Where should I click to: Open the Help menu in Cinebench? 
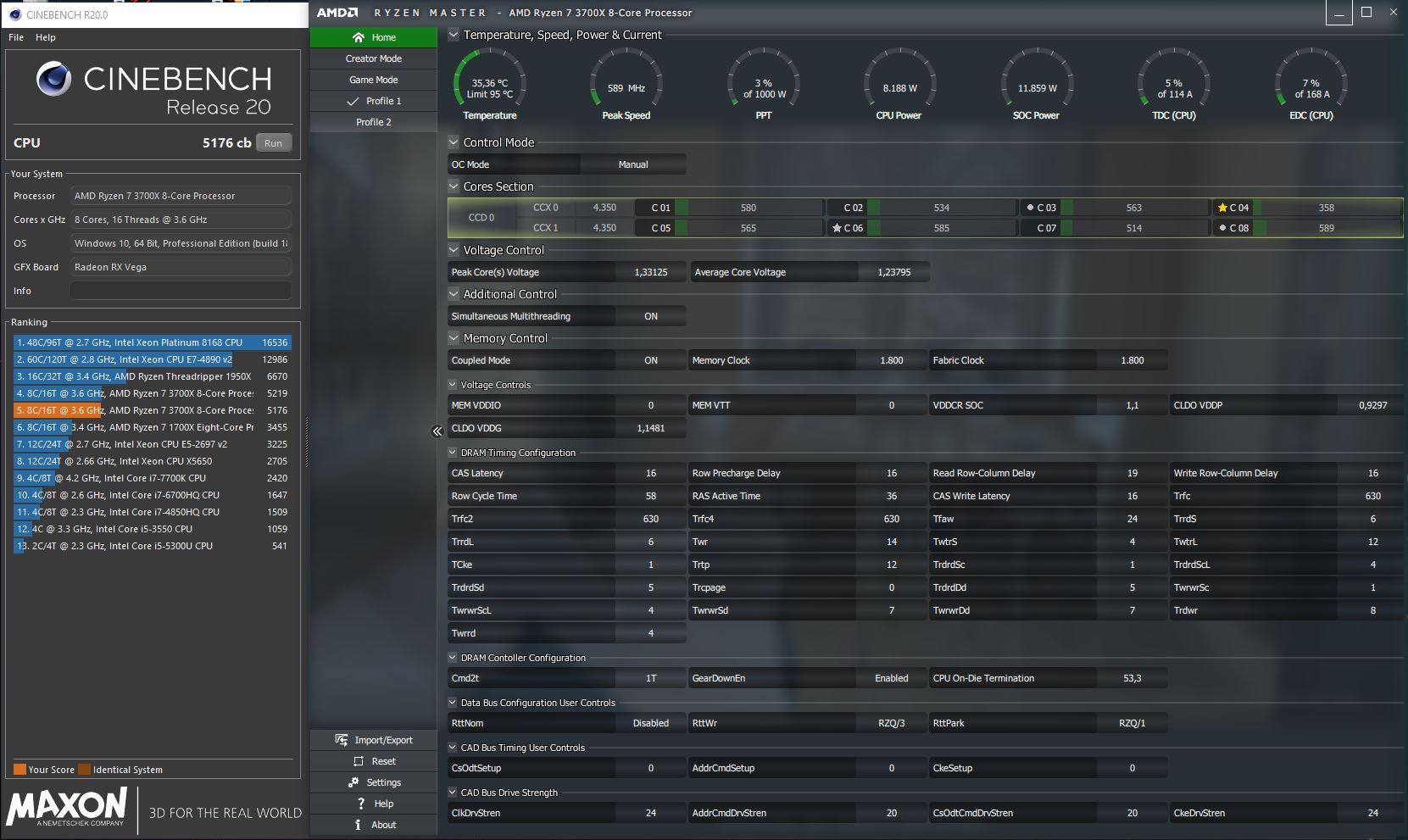[46, 37]
